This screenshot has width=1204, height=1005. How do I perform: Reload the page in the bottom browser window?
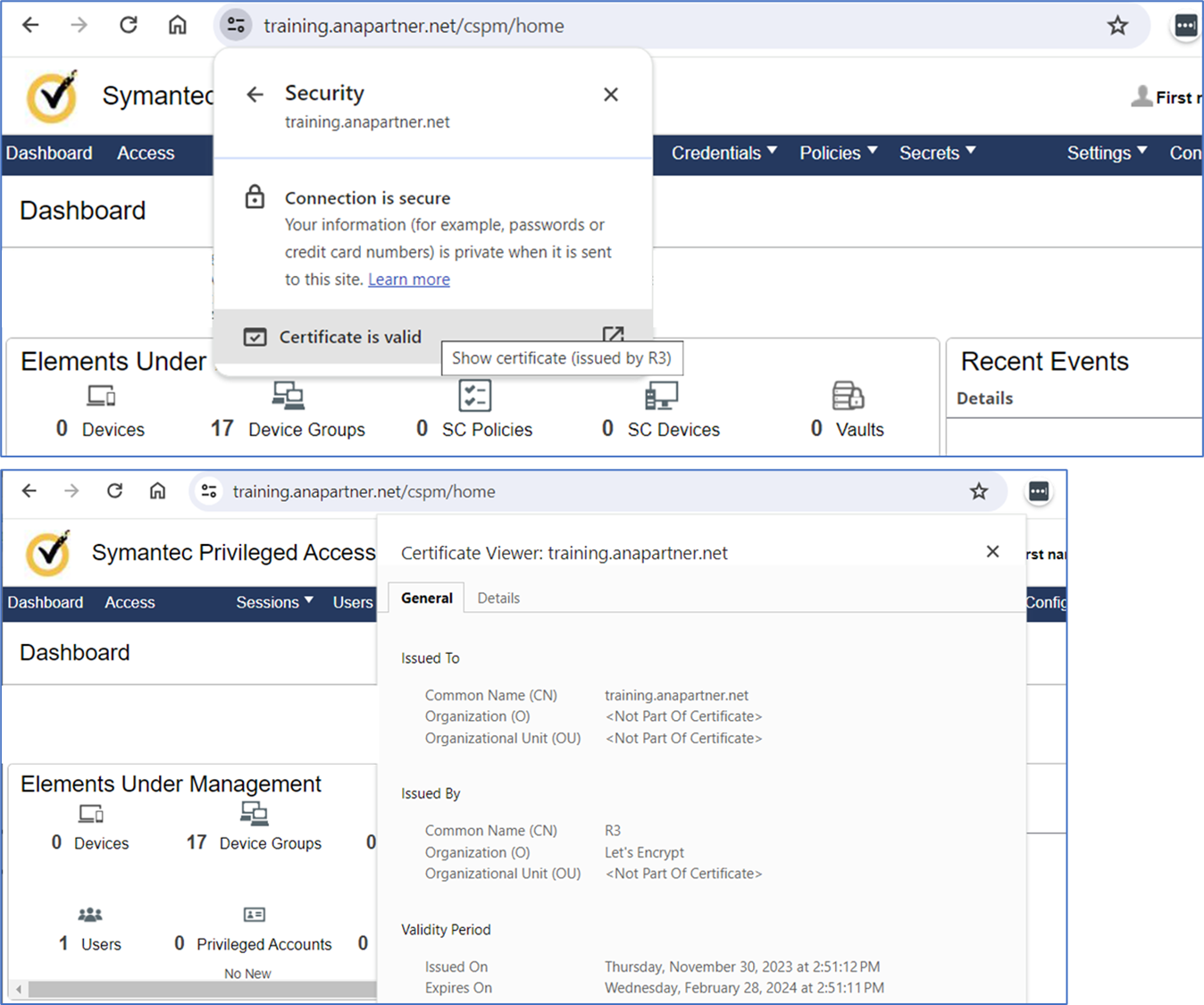[x=114, y=491]
